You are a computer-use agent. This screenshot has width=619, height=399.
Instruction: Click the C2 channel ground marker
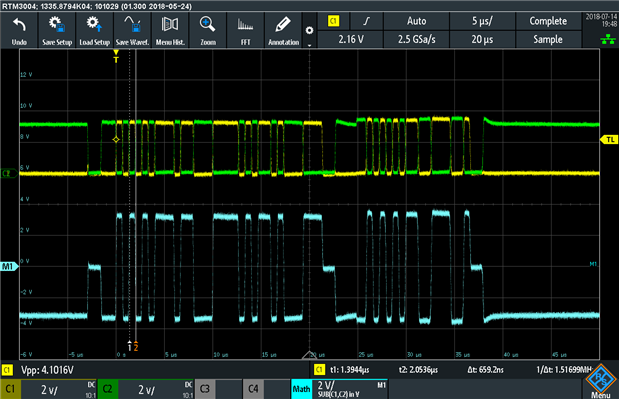(8, 173)
